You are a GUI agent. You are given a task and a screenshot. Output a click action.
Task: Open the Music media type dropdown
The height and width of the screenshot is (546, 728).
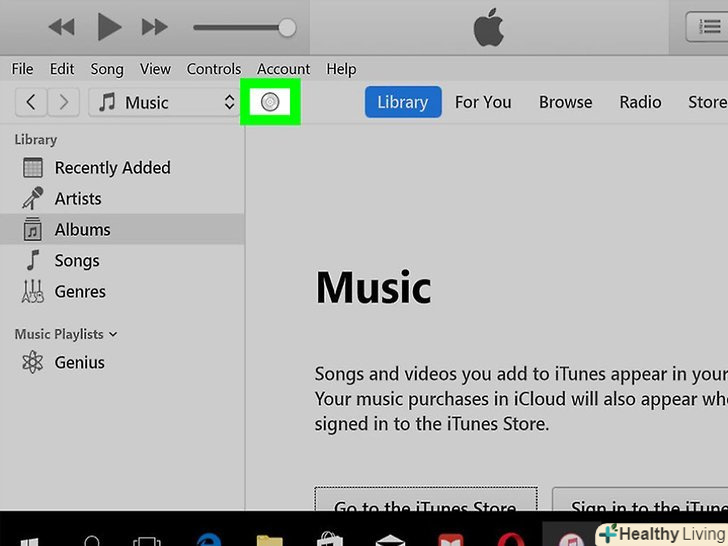[x=163, y=102]
